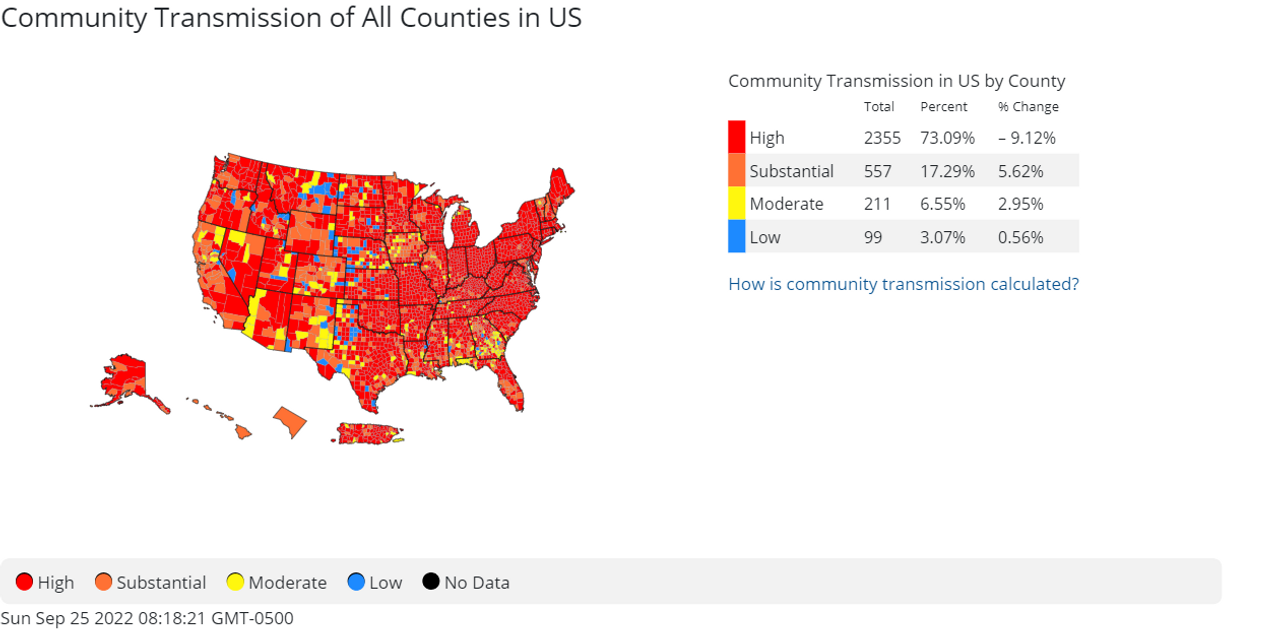
Task: Click the orange Substantial legend circle
Action: coord(103,582)
